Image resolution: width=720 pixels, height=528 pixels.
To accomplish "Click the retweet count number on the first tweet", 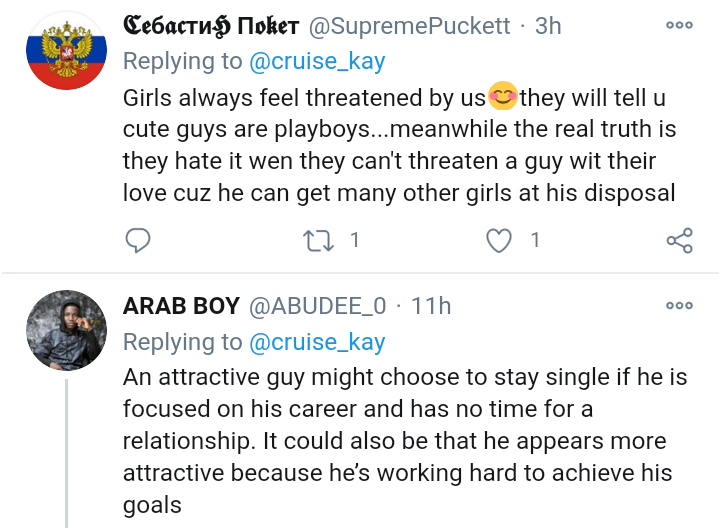I will coord(354,240).
